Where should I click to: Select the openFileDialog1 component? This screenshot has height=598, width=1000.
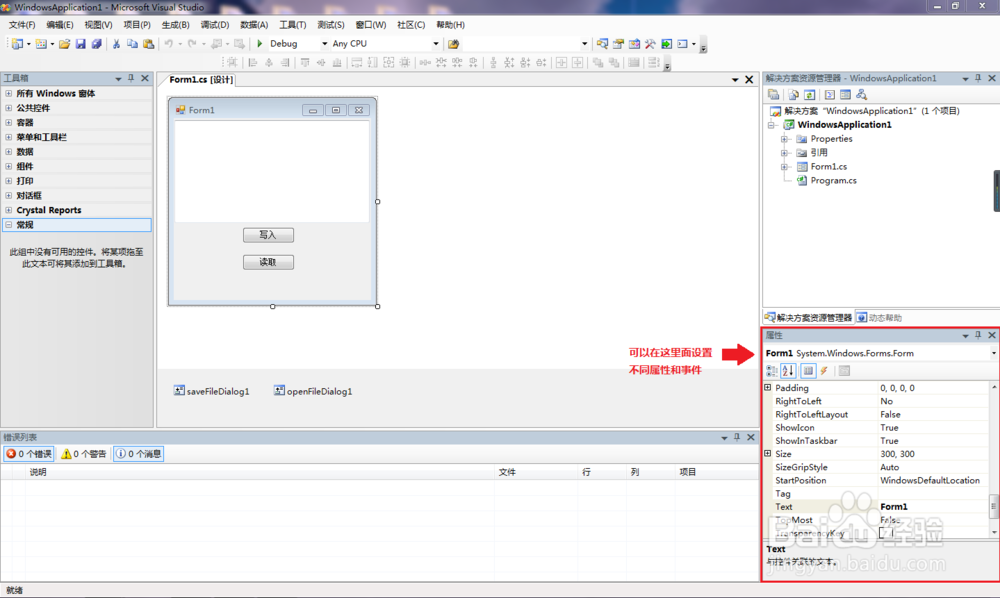313,391
